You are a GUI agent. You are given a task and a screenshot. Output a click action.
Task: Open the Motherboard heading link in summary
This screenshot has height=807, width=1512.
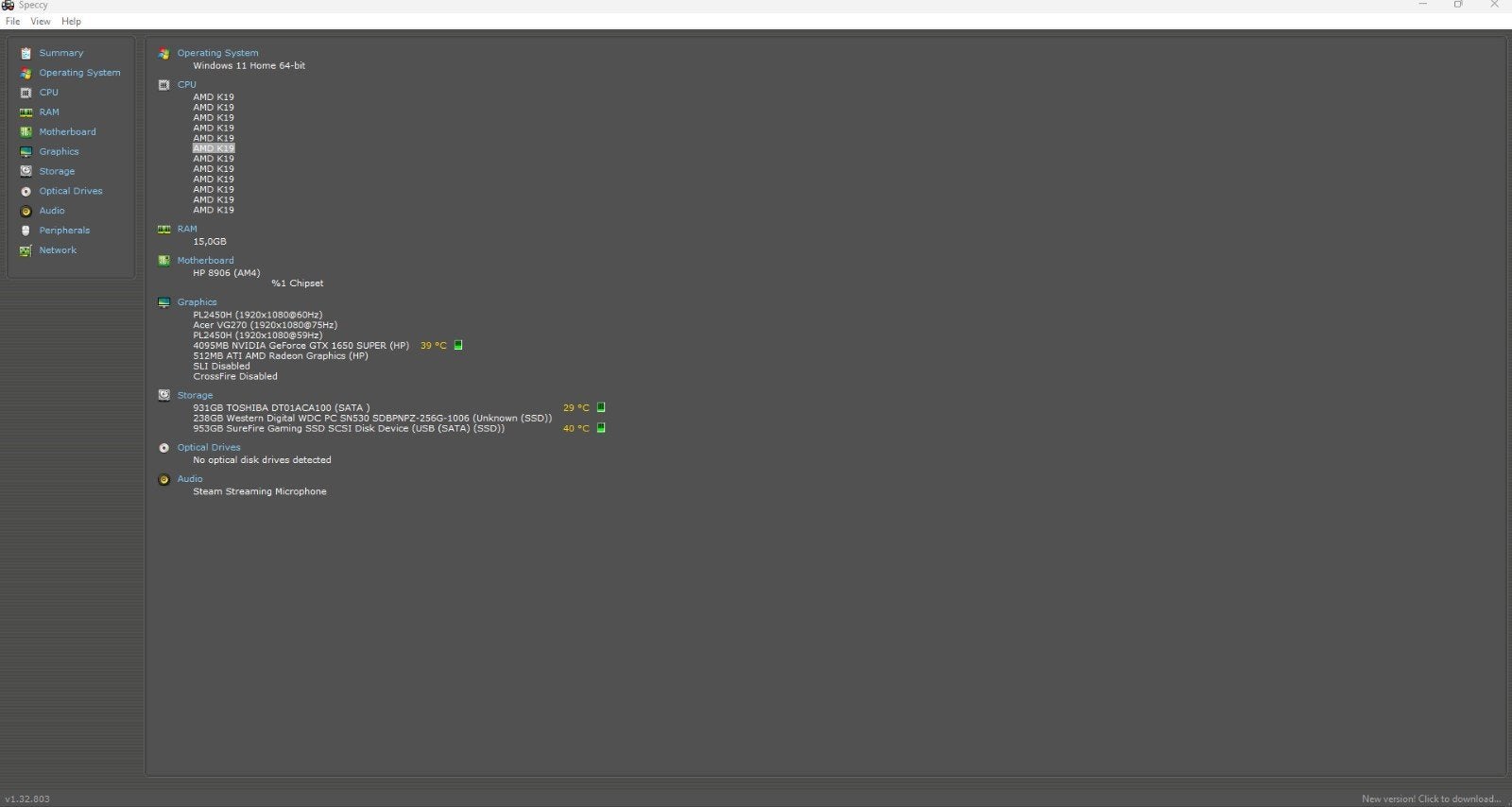coord(205,260)
